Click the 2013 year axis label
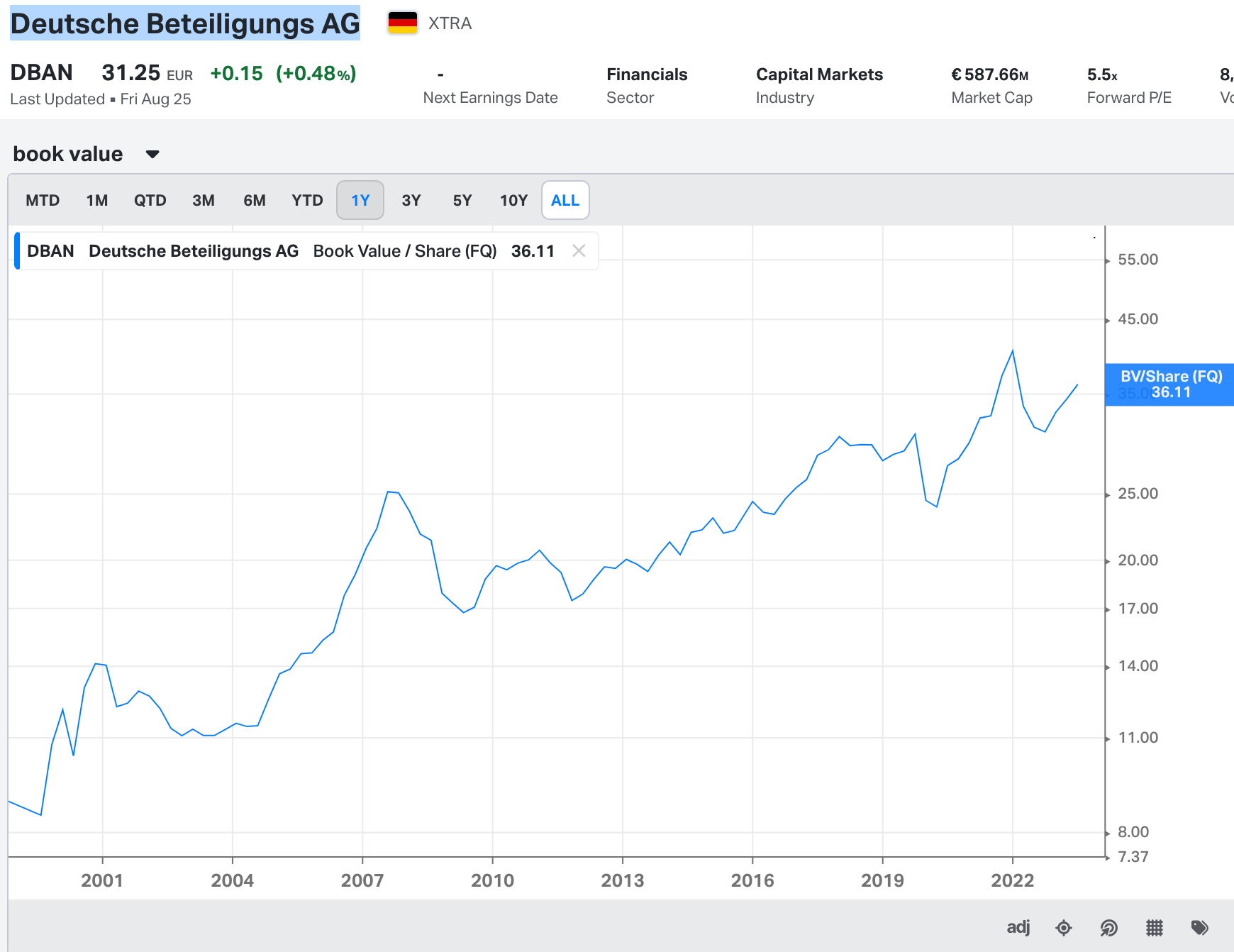 [623, 880]
